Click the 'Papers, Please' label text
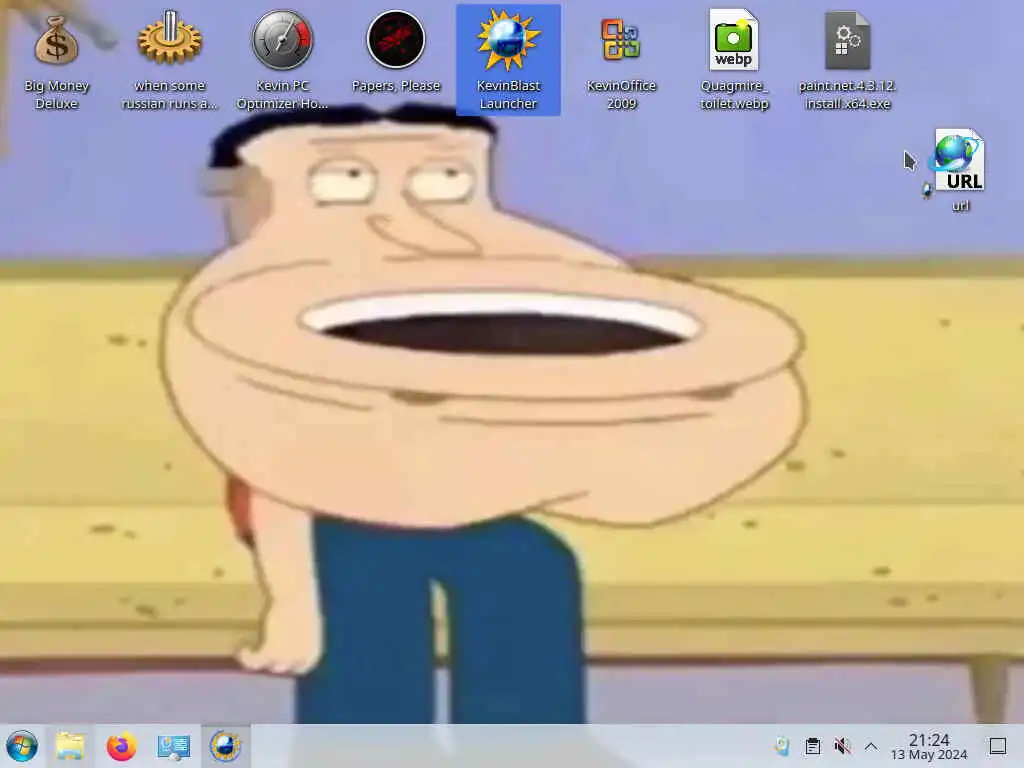 coord(396,86)
